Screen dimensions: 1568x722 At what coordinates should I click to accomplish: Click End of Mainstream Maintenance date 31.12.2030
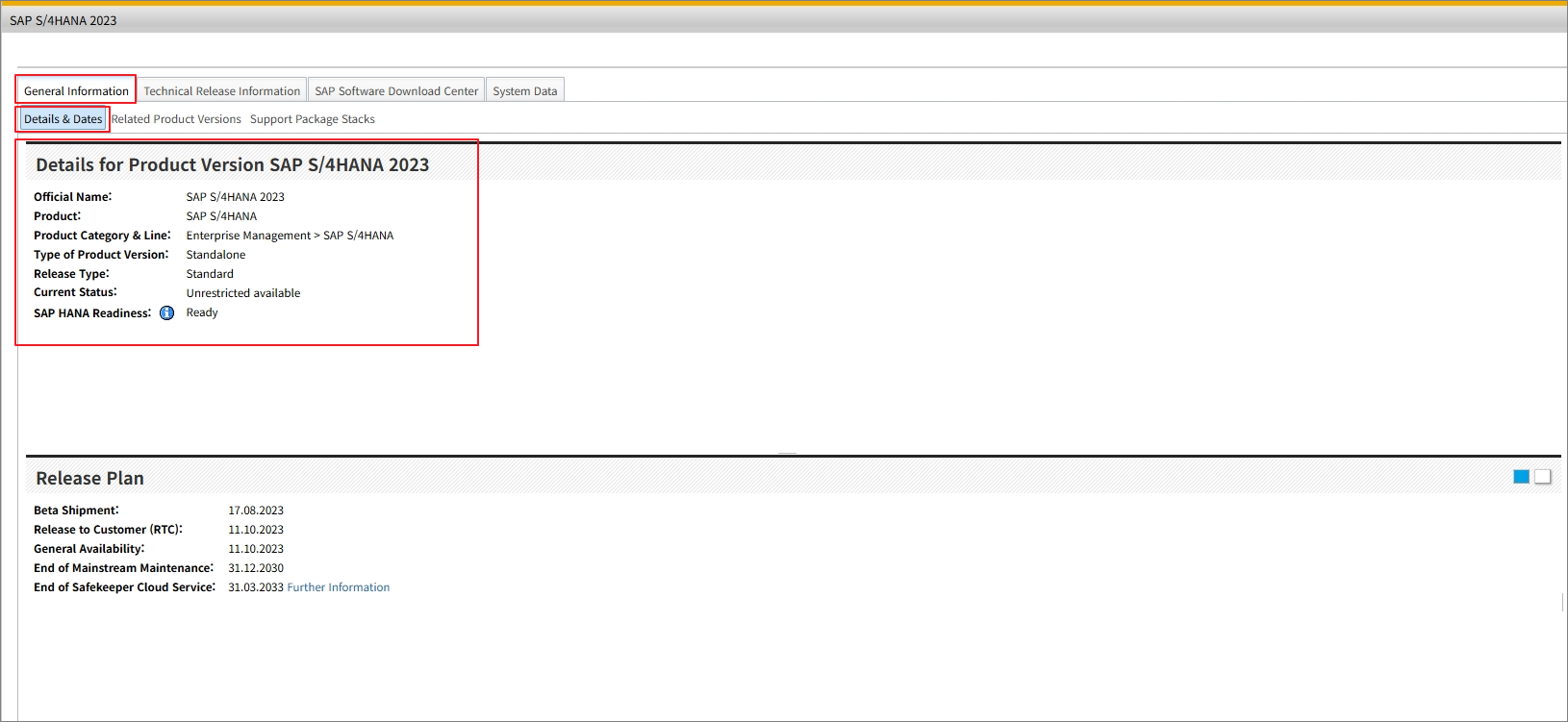pyautogui.click(x=256, y=568)
